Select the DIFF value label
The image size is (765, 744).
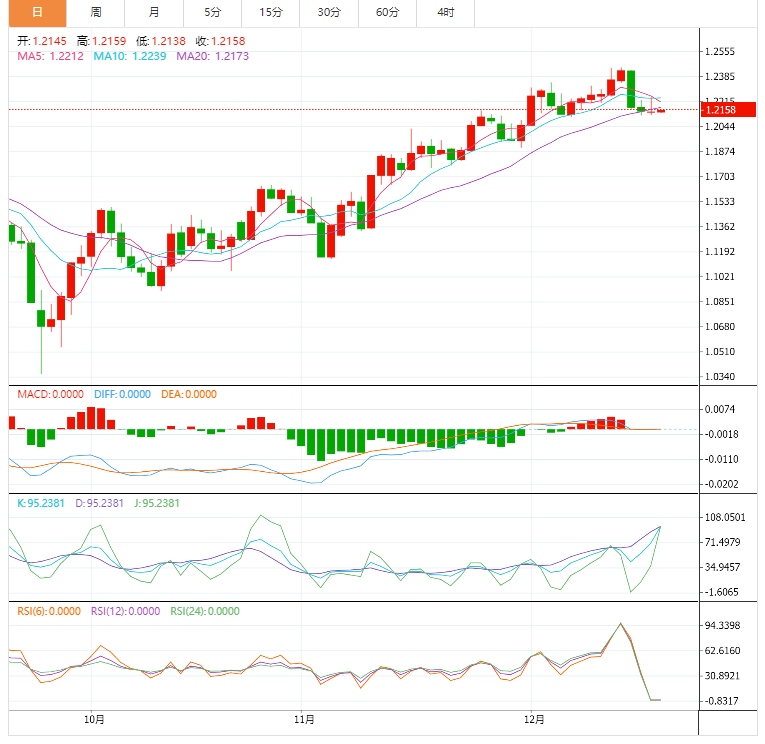121,394
